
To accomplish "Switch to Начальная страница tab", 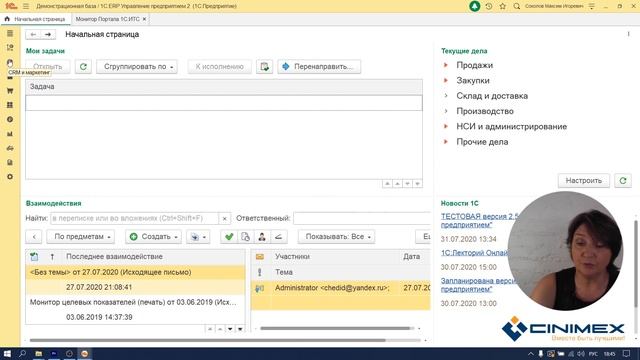I will pyautogui.click(x=36, y=19).
